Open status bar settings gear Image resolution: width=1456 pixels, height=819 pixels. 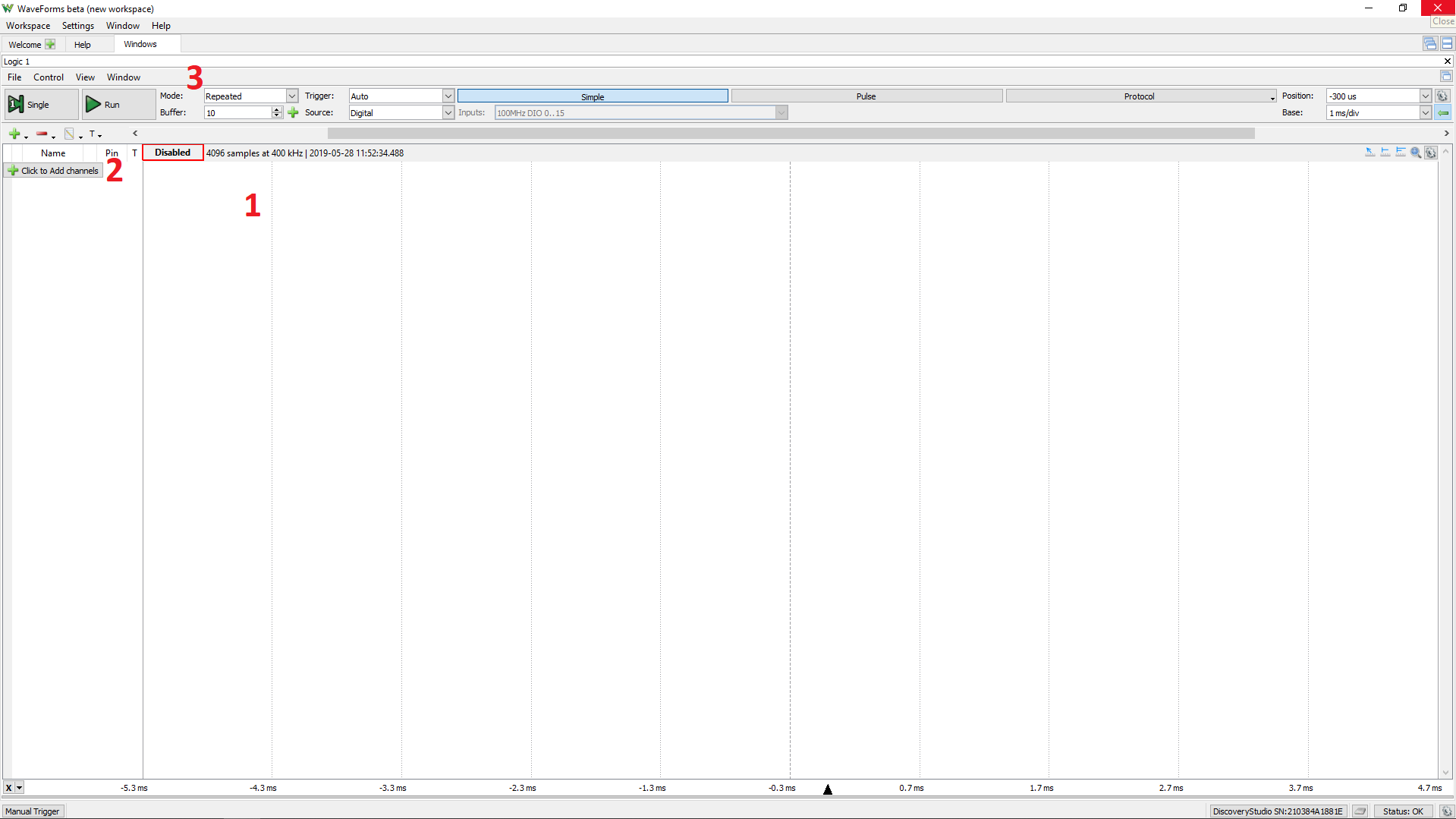(1446, 811)
